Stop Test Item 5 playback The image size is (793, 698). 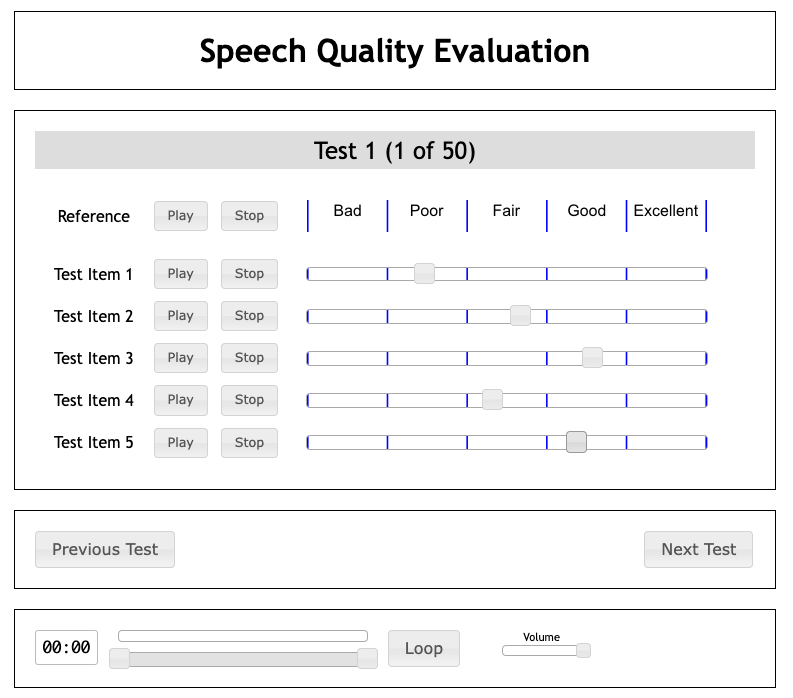point(249,443)
